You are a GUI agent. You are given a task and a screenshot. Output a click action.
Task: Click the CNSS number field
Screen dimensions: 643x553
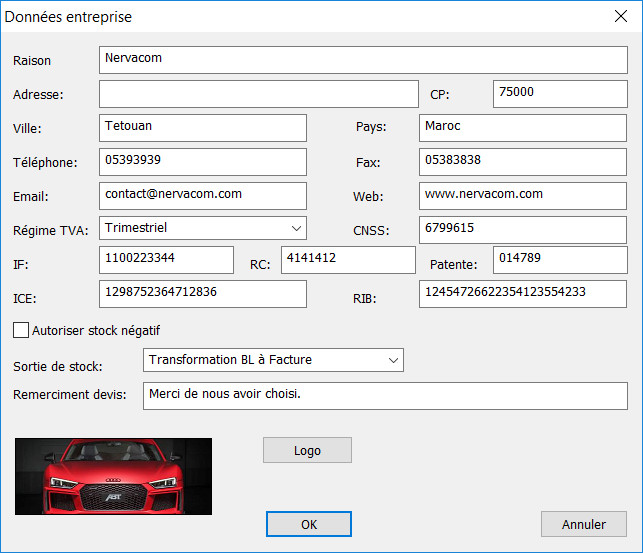coord(523,229)
